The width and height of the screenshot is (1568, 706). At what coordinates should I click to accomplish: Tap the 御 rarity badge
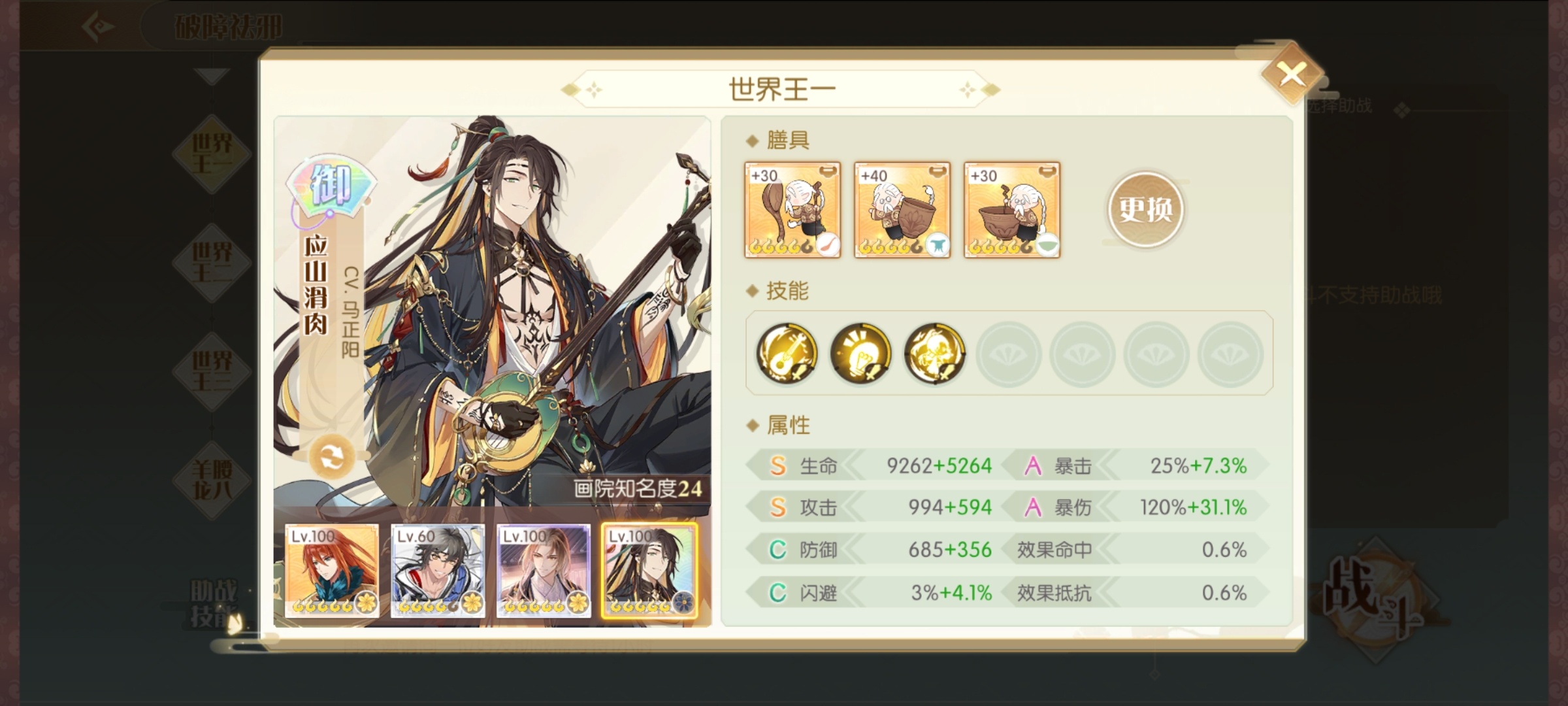[331, 185]
